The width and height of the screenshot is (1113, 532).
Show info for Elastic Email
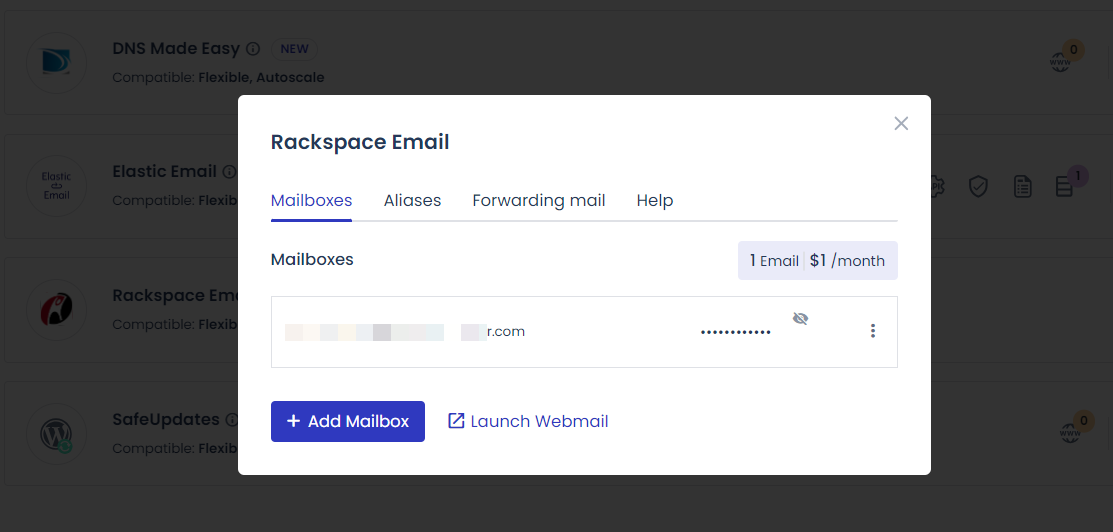[229, 172]
